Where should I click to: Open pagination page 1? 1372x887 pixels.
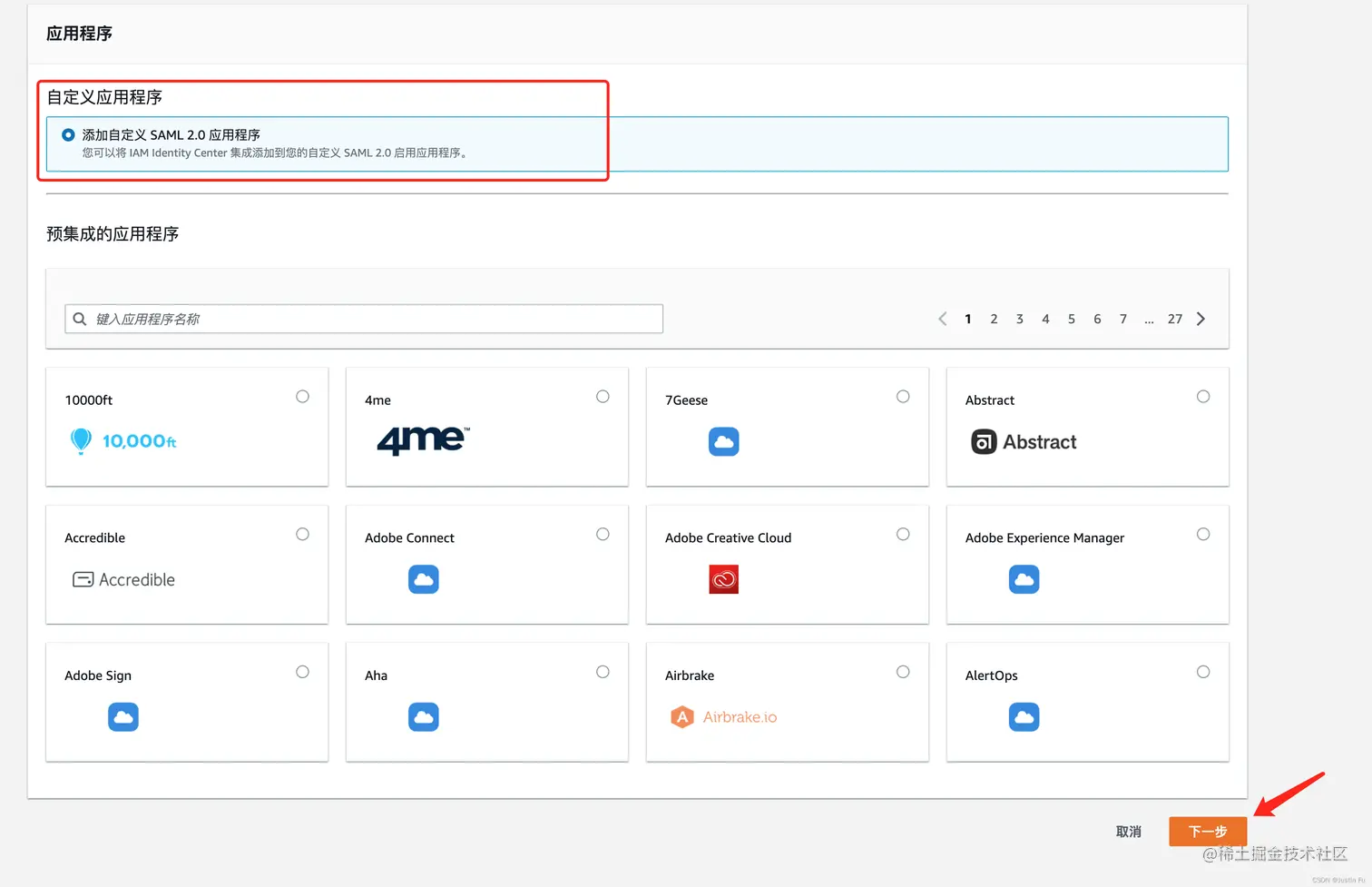(968, 320)
